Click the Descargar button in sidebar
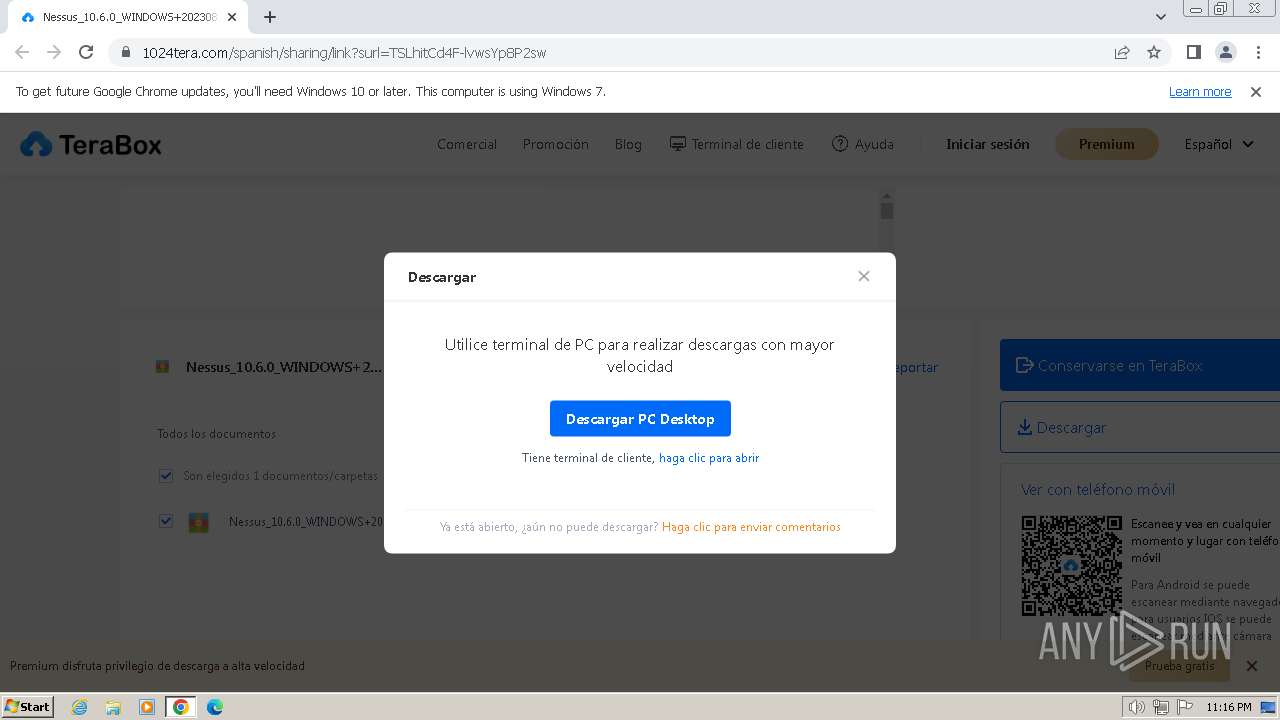 pos(1140,427)
